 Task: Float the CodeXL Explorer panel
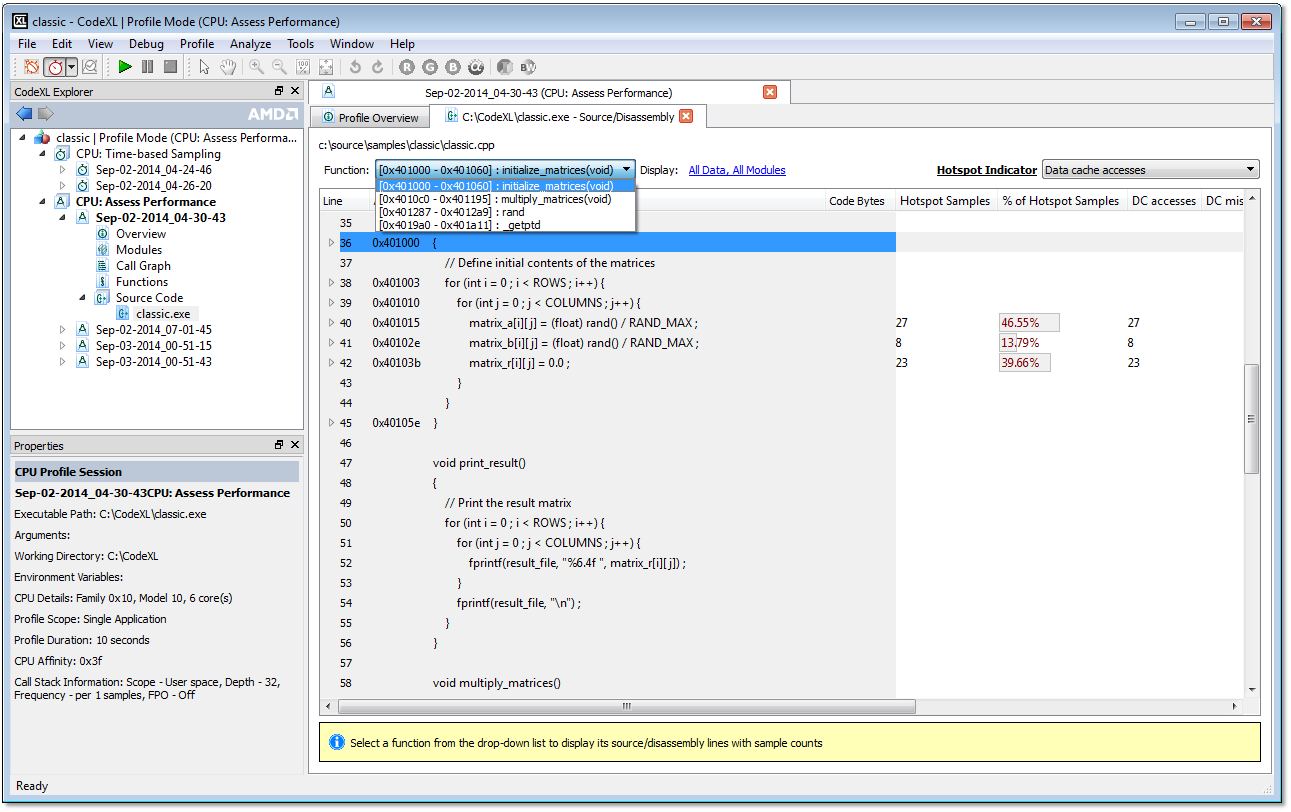[279, 92]
